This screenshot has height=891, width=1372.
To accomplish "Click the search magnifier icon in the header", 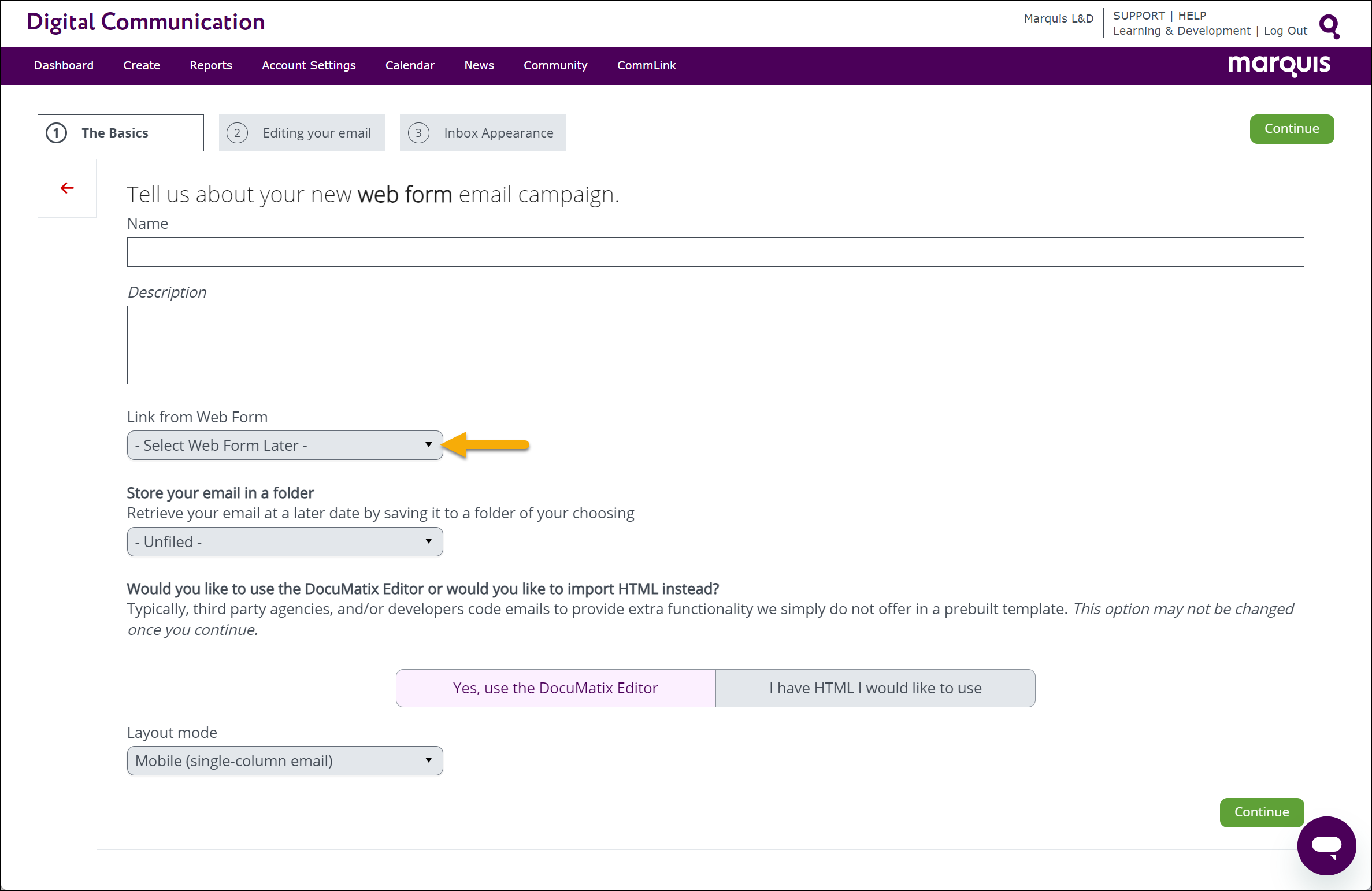I will (x=1329, y=26).
